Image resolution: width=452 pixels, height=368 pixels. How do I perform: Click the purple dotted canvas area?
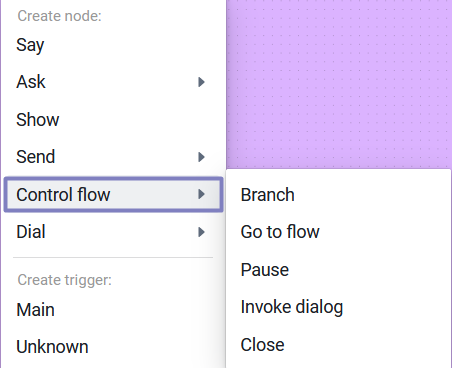(339, 83)
